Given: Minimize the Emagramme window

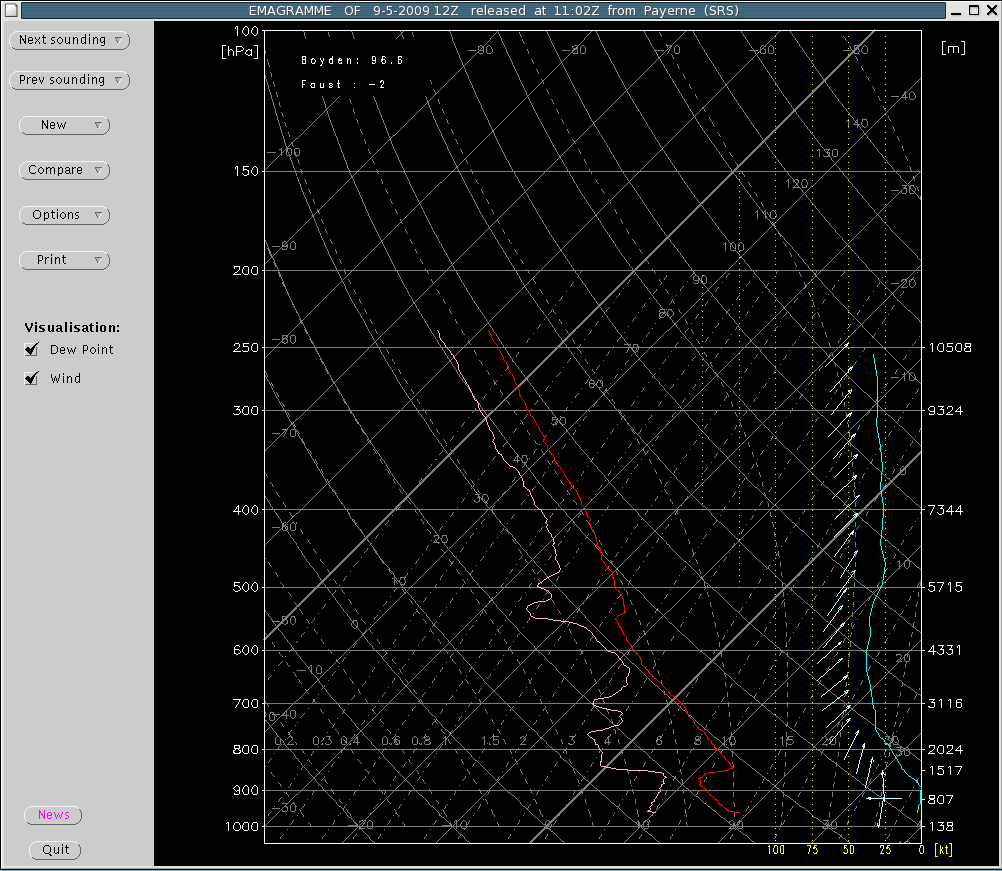Looking at the screenshot, I should pos(956,11).
